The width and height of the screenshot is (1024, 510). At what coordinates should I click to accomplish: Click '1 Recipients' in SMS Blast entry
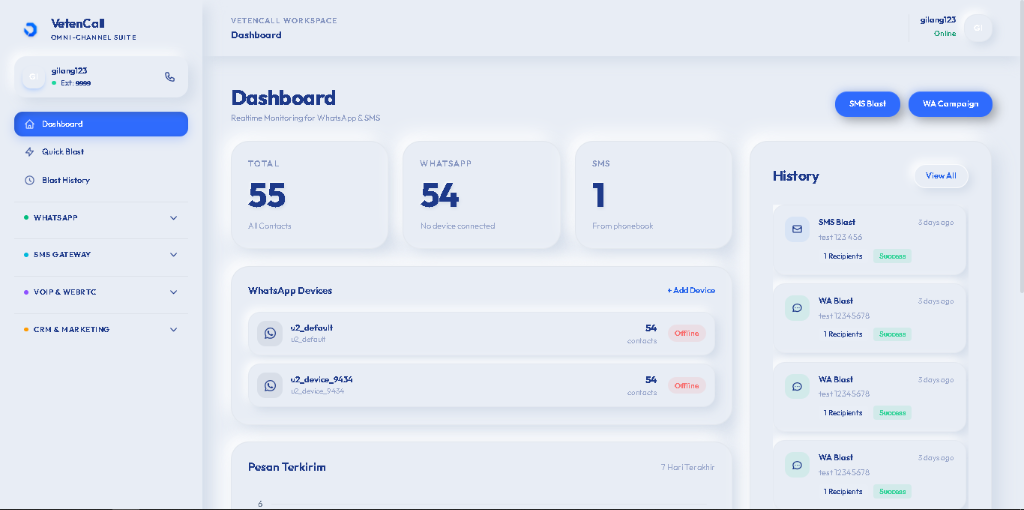pos(842,257)
